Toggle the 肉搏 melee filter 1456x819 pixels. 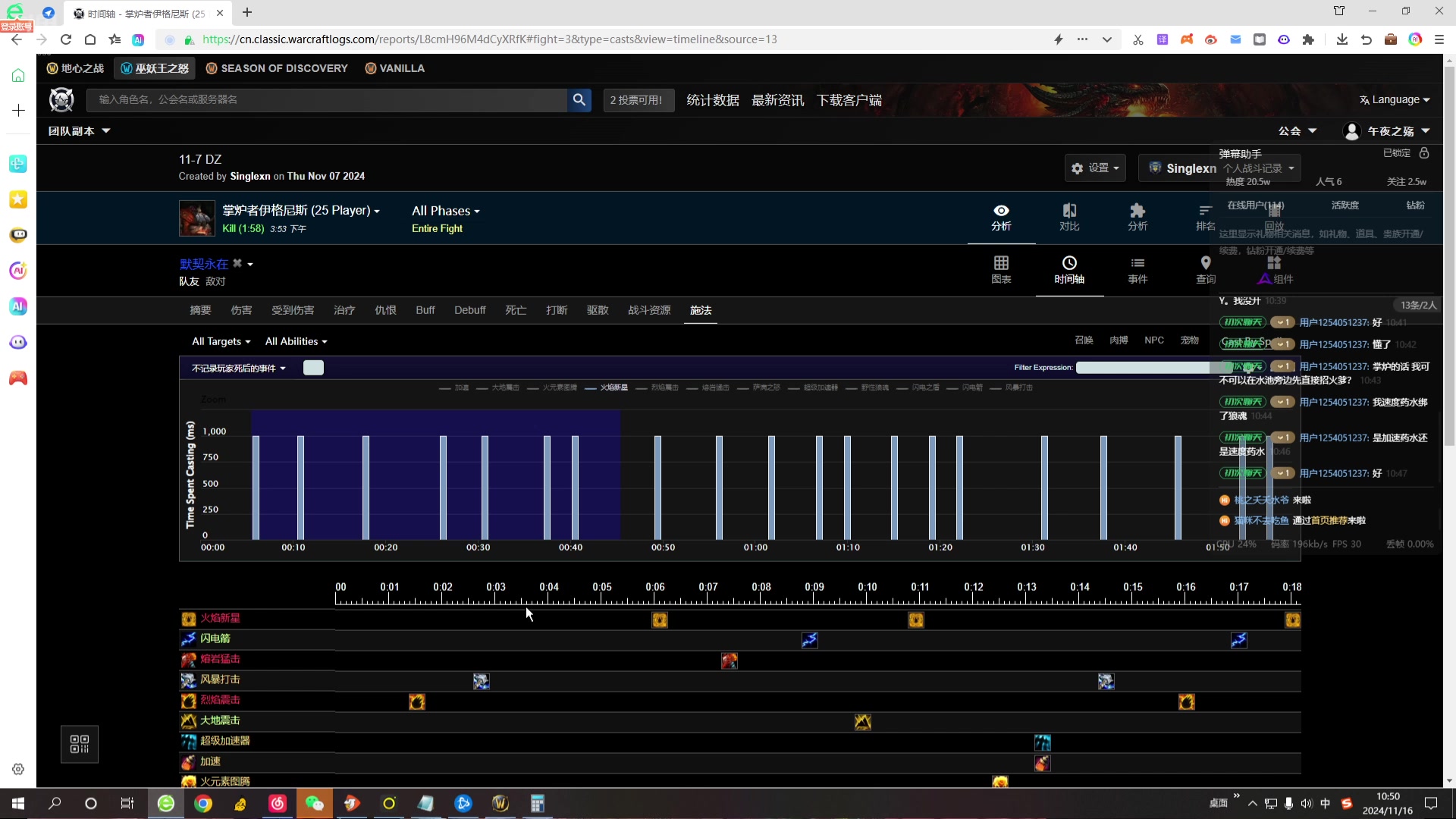tap(1119, 340)
